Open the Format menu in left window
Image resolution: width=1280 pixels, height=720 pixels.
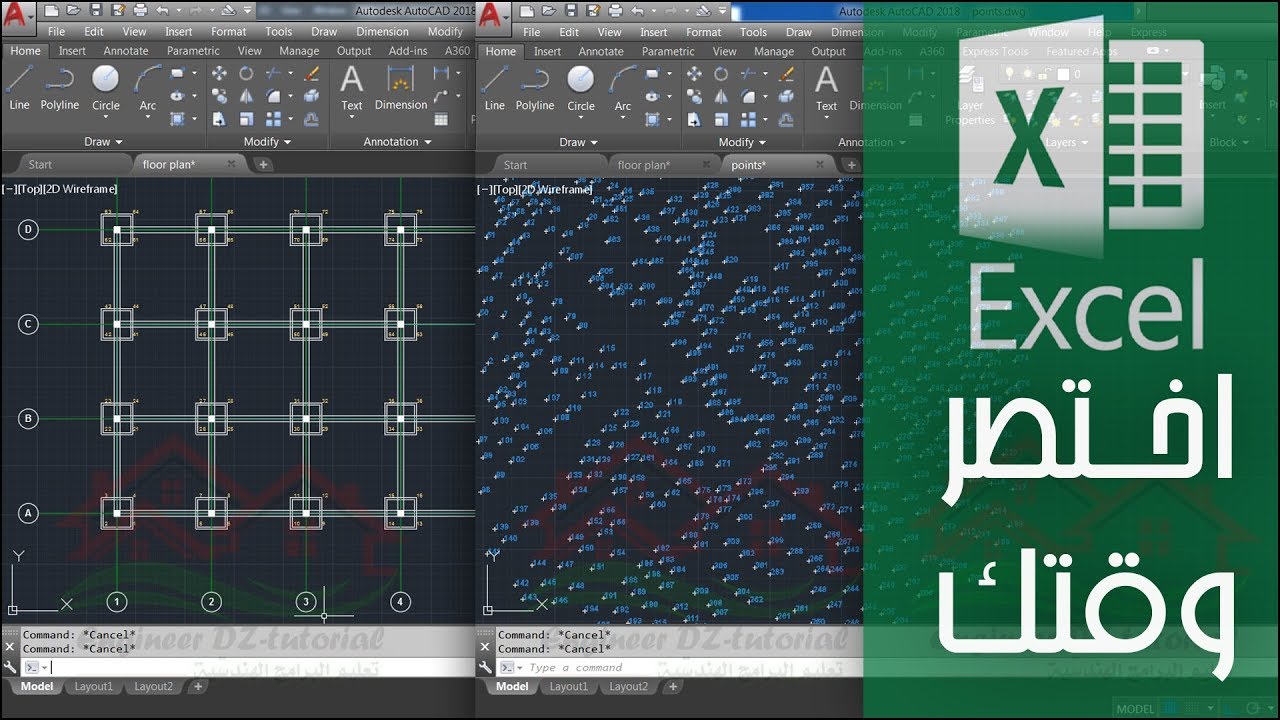[229, 32]
